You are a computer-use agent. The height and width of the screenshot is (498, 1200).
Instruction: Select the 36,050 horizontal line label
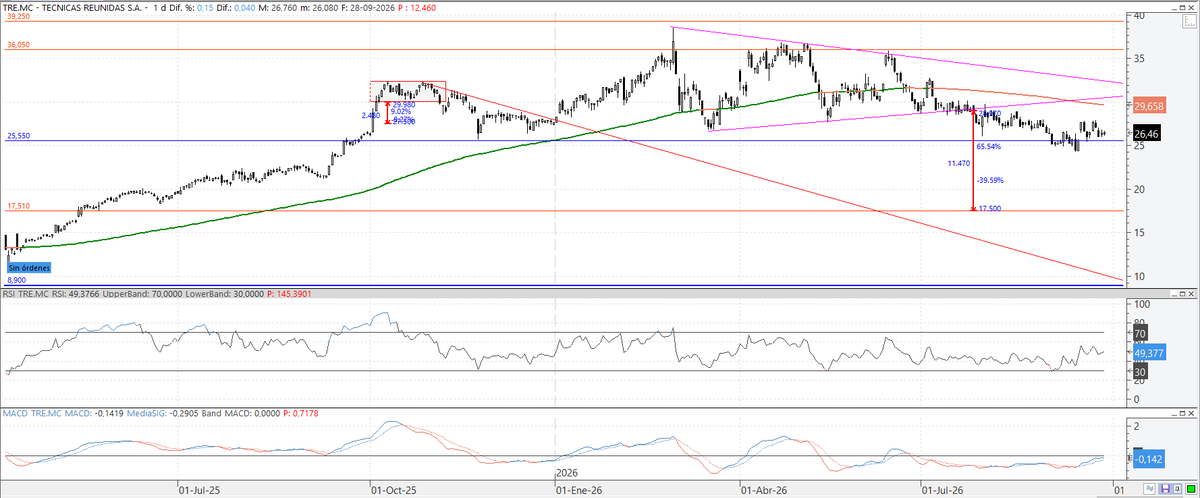[18, 45]
